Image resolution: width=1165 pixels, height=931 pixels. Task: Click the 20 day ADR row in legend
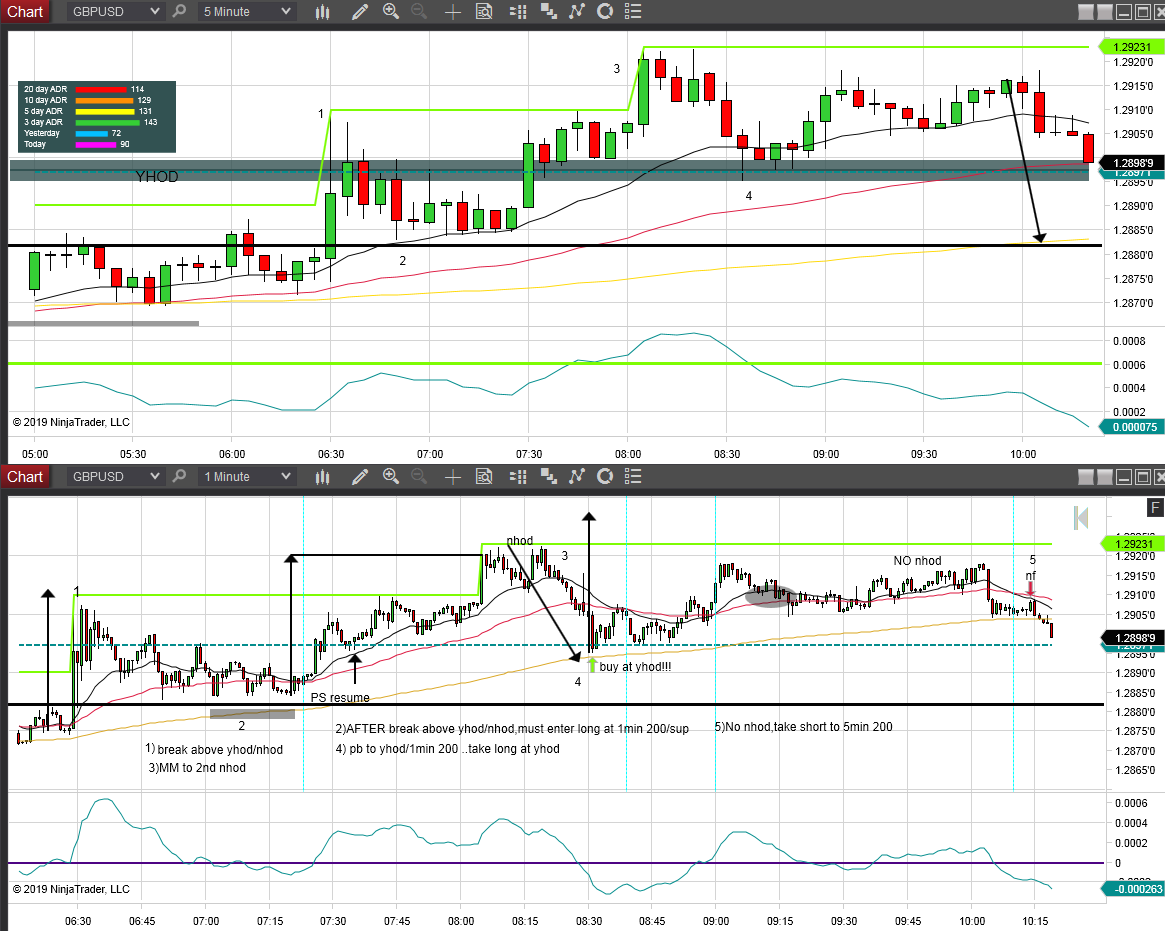pyautogui.click(x=85, y=89)
